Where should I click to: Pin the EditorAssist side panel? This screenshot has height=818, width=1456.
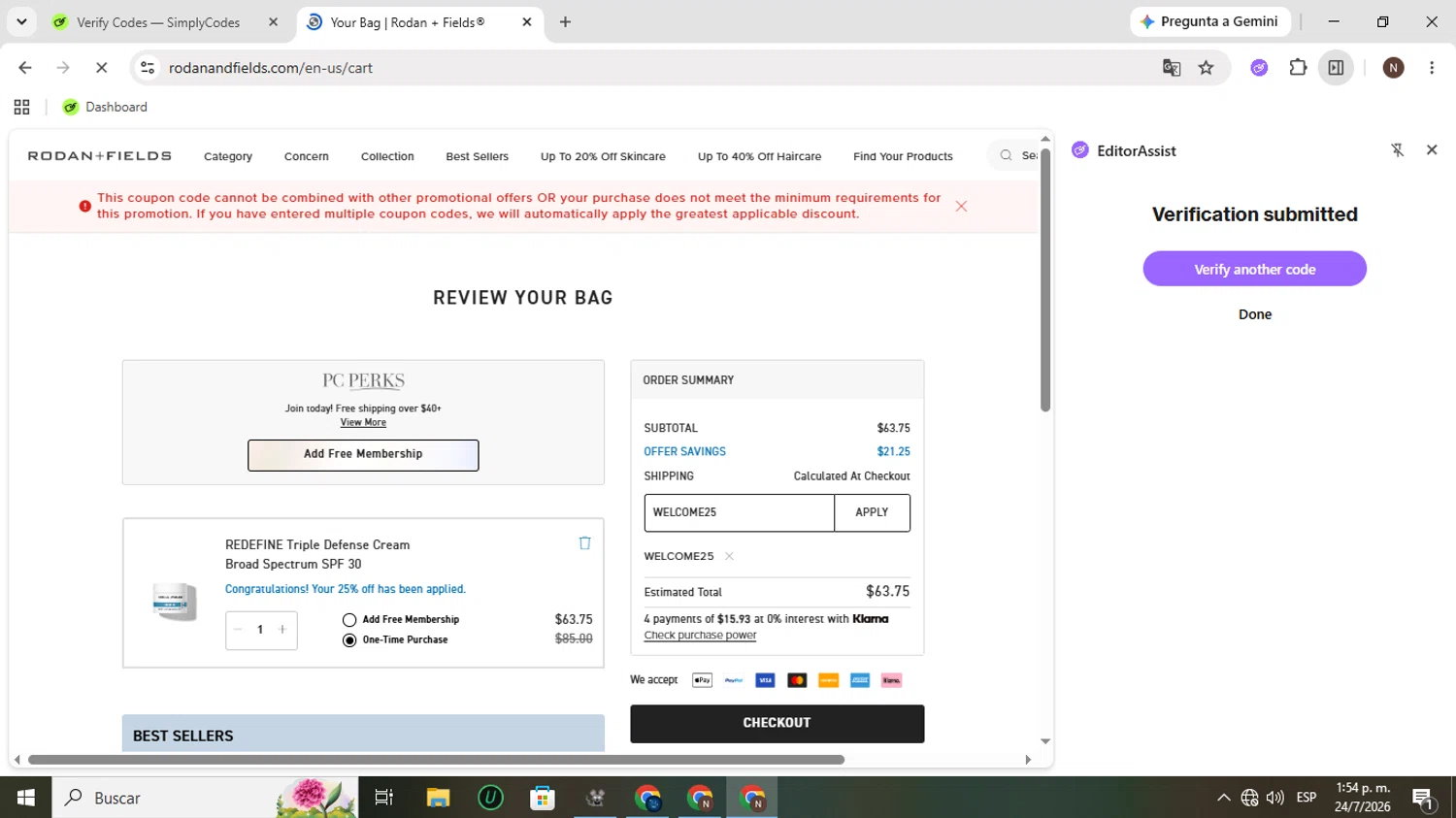point(1398,150)
